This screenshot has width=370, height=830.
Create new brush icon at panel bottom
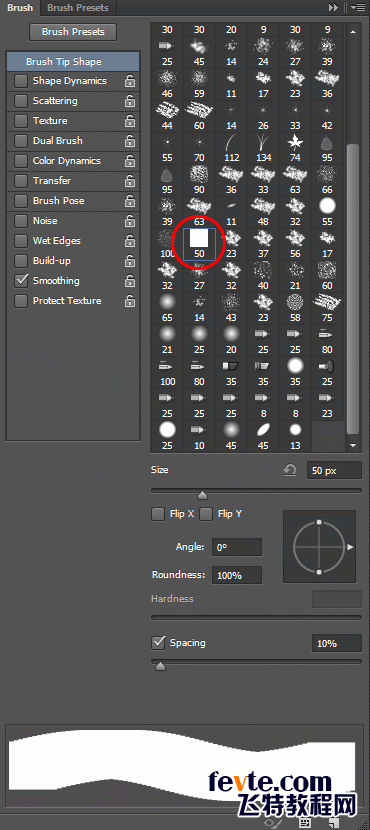333,823
